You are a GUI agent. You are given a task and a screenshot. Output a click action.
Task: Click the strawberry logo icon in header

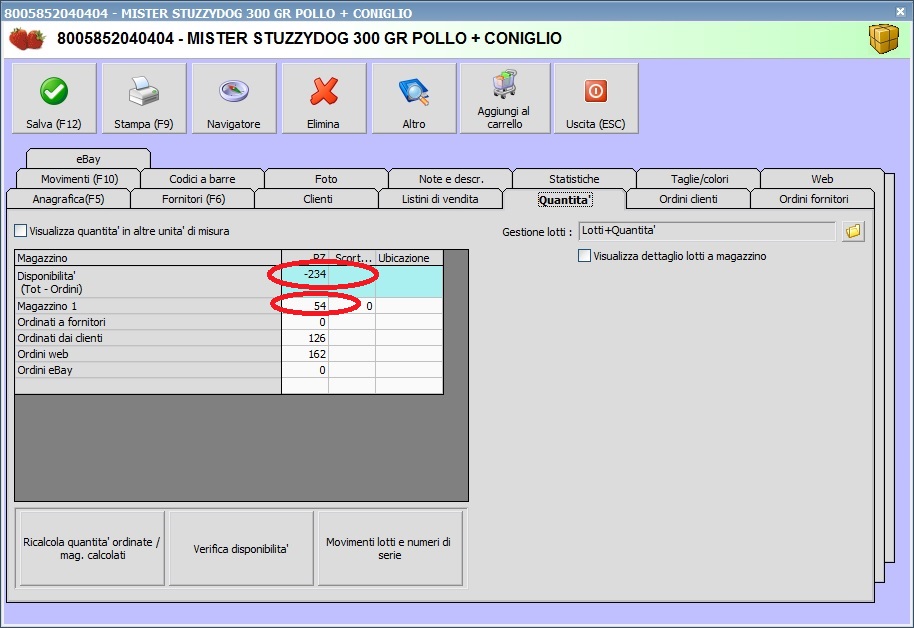(27, 39)
